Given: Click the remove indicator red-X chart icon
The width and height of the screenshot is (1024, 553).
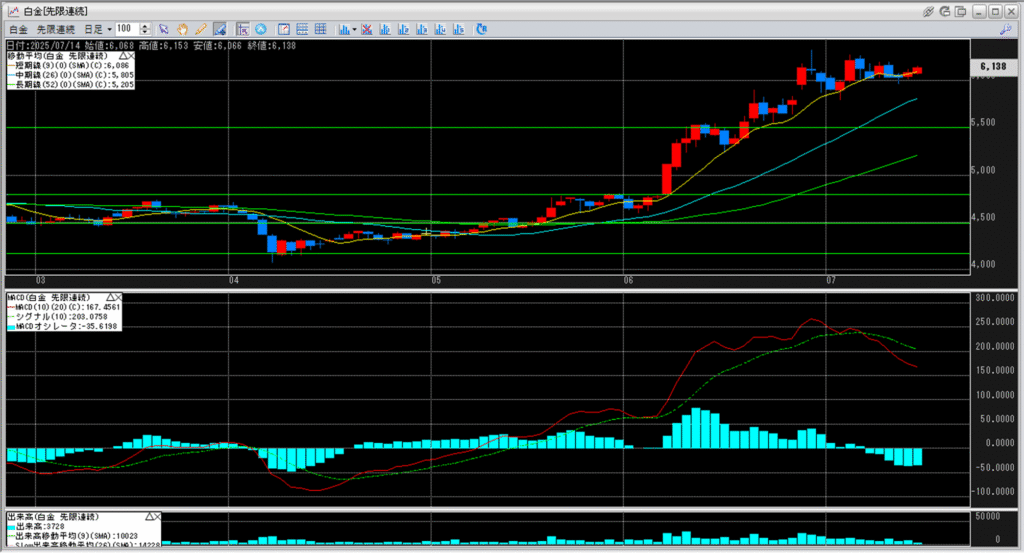Looking at the screenshot, I should coord(367,29).
